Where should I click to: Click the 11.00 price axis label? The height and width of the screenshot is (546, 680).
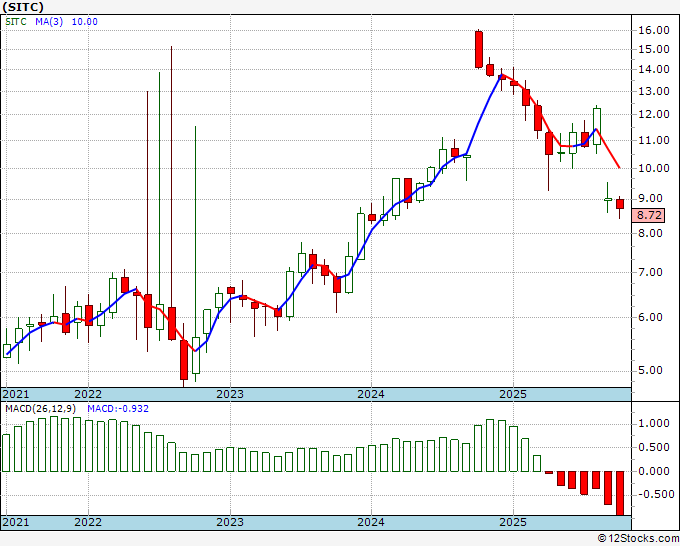pos(654,141)
